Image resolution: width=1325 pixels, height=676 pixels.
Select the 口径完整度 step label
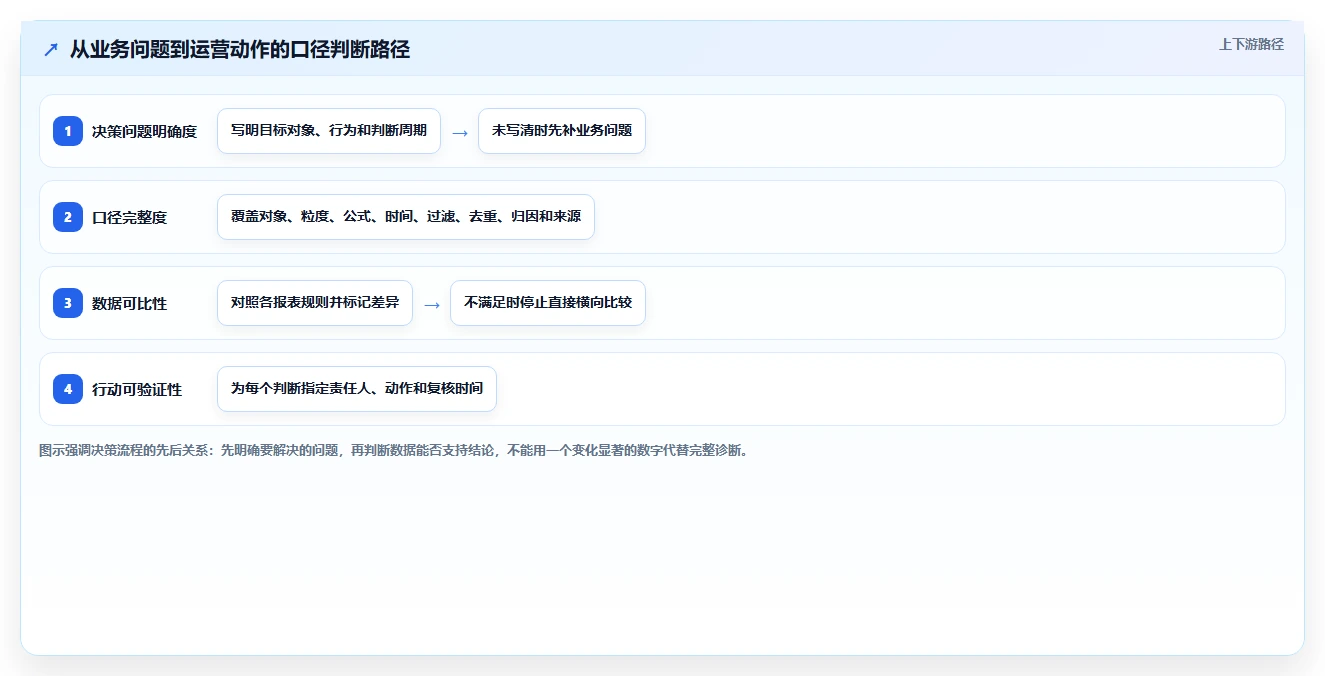pos(129,217)
